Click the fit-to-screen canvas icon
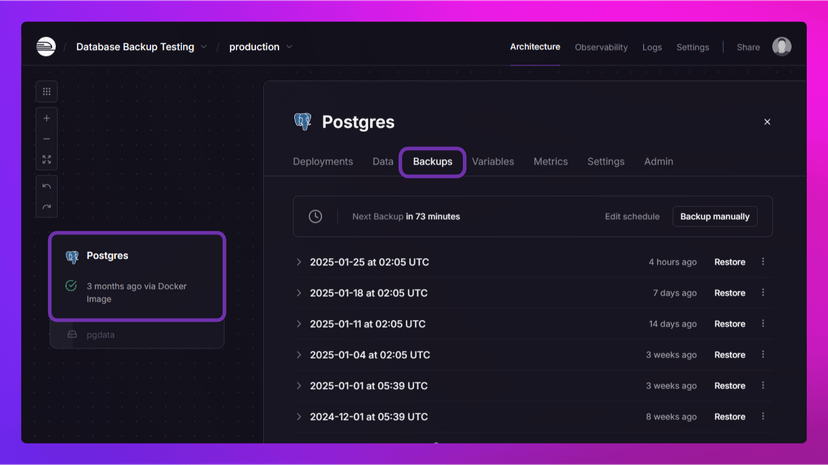828x465 pixels. (47, 160)
